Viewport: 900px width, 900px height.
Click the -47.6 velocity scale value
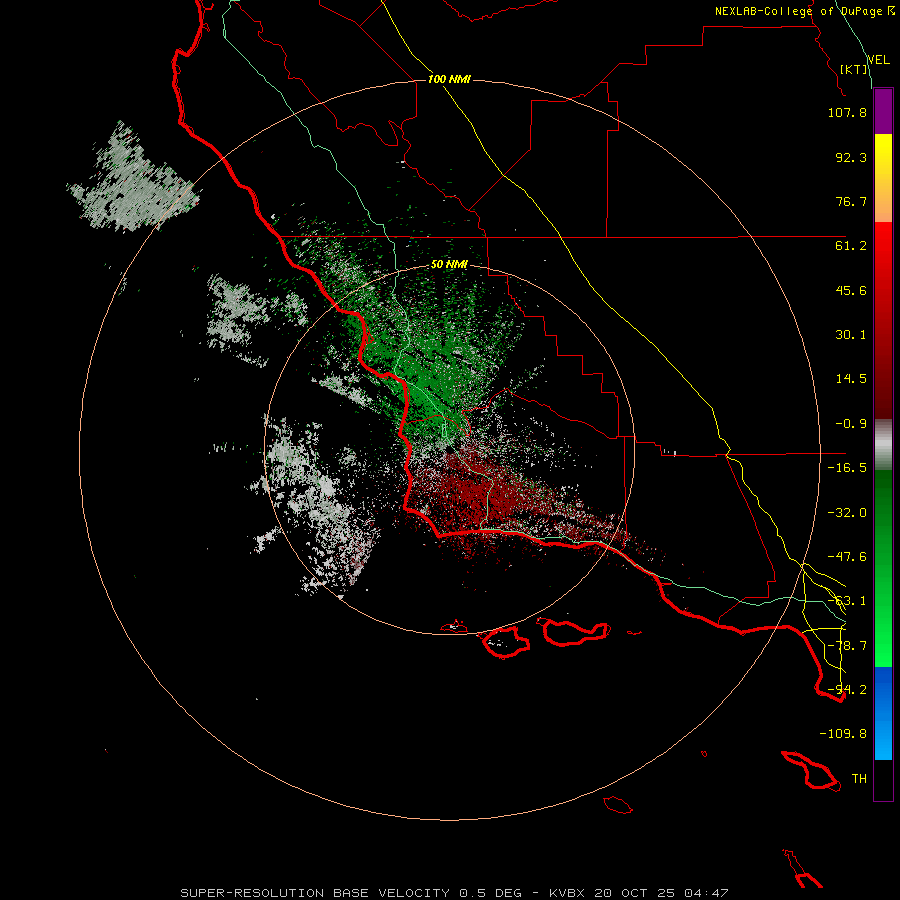pos(847,557)
